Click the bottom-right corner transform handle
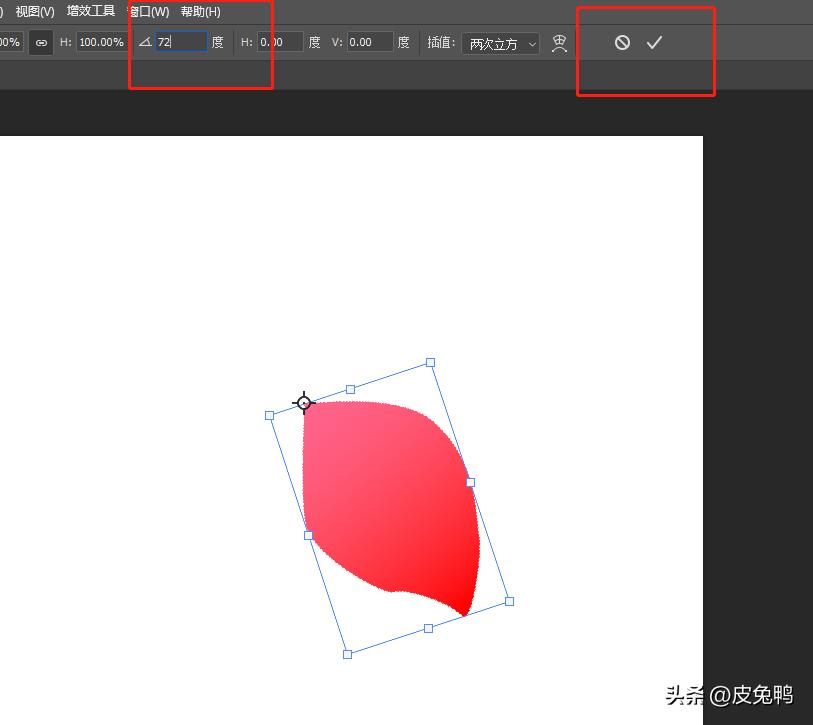This screenshot has width=813, height=725. 509,601
